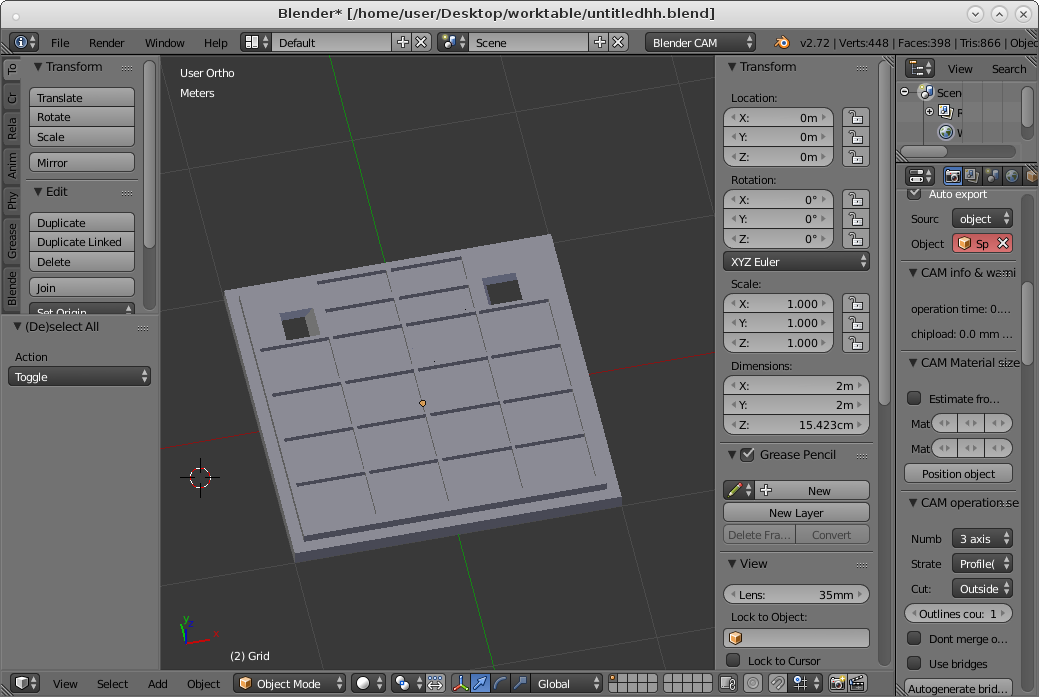
Task: Click the scene browse icon
Action: 453,42
